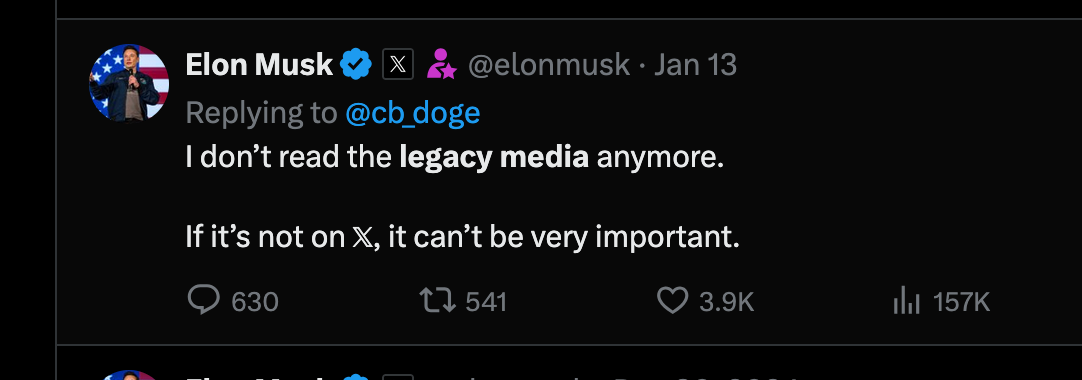This screenshot has height=380, width=1082.
Task: Click the Elon Musk display name
Action: [x=259, y=65]
